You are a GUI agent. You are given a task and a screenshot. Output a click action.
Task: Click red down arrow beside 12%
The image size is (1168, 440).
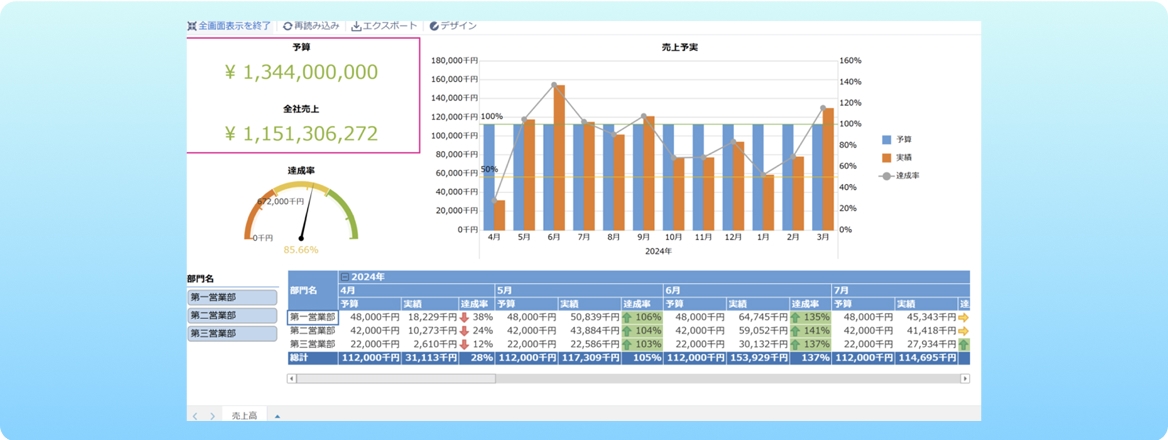click(x=465, y=344)
